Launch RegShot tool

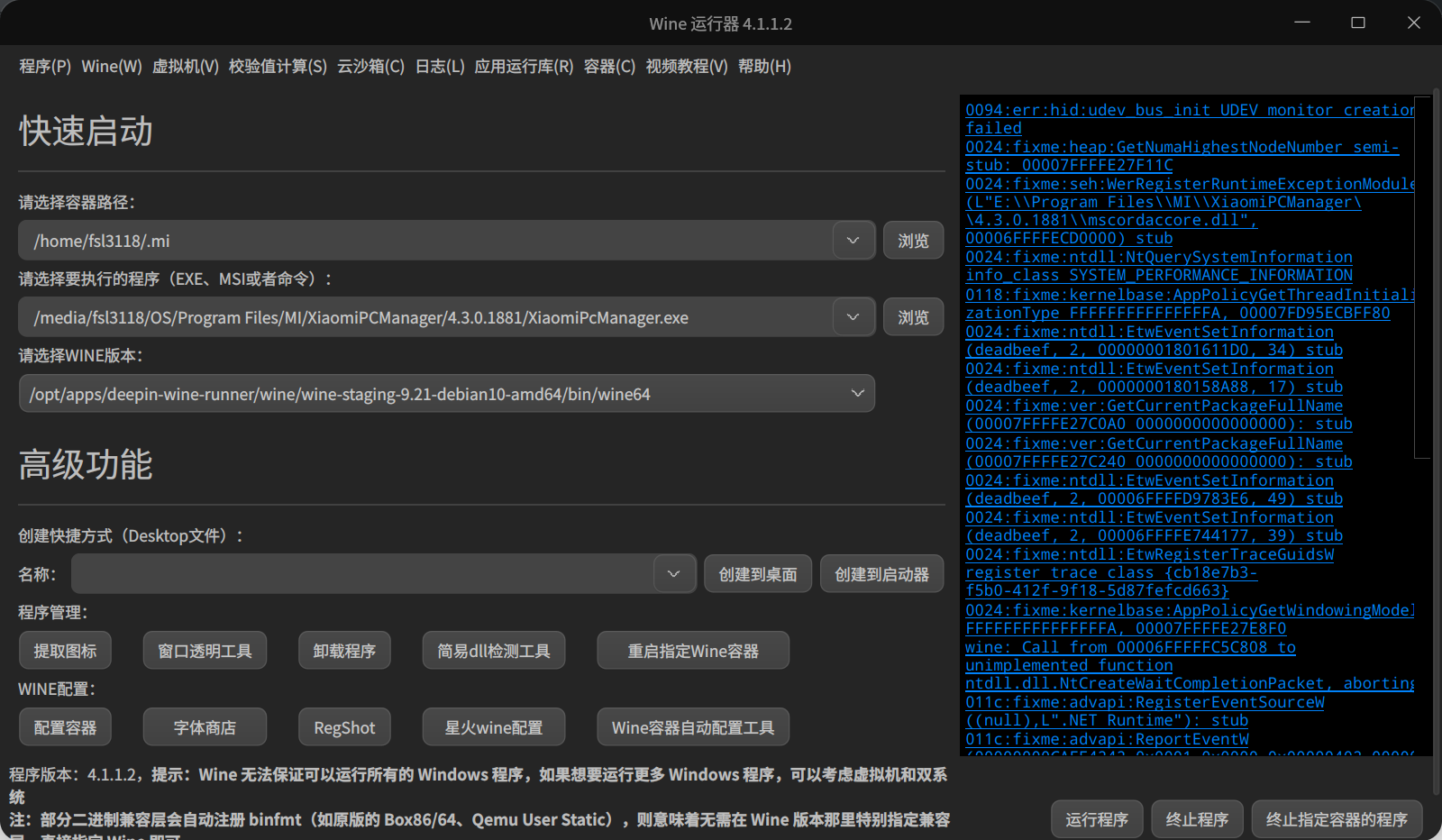[344, 727]
